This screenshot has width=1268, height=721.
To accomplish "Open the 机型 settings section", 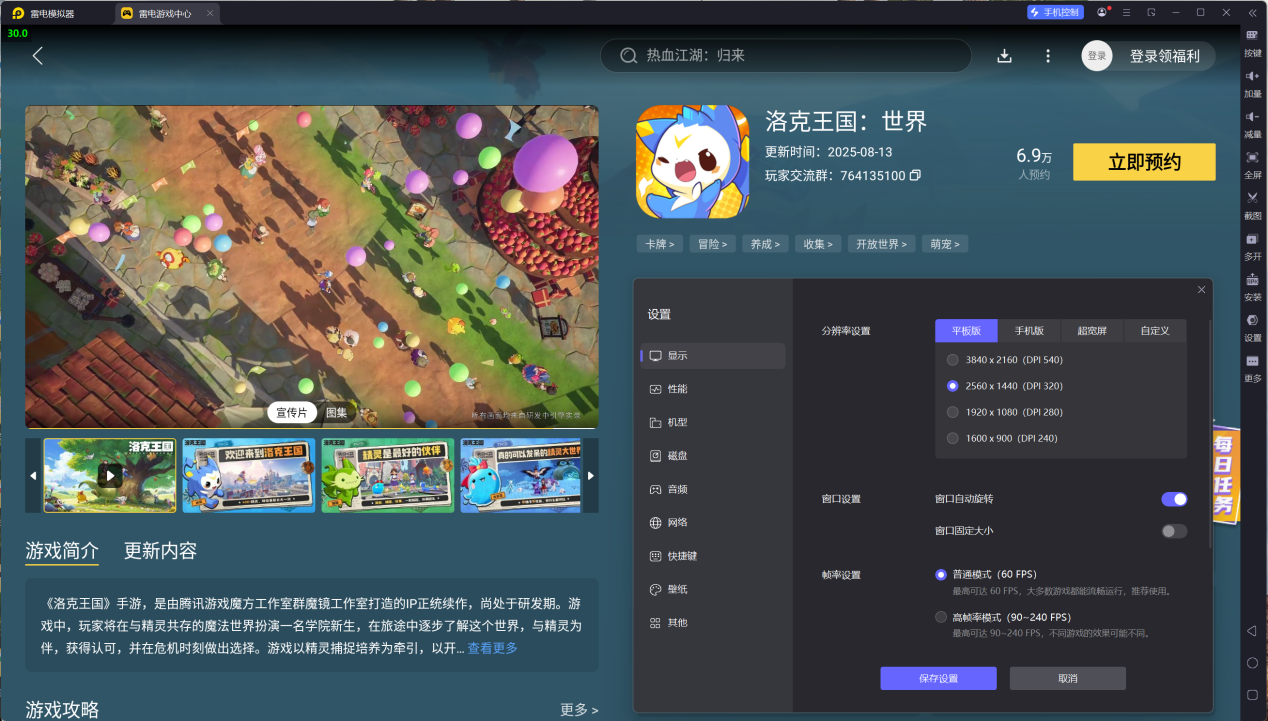I will (713, 422).
